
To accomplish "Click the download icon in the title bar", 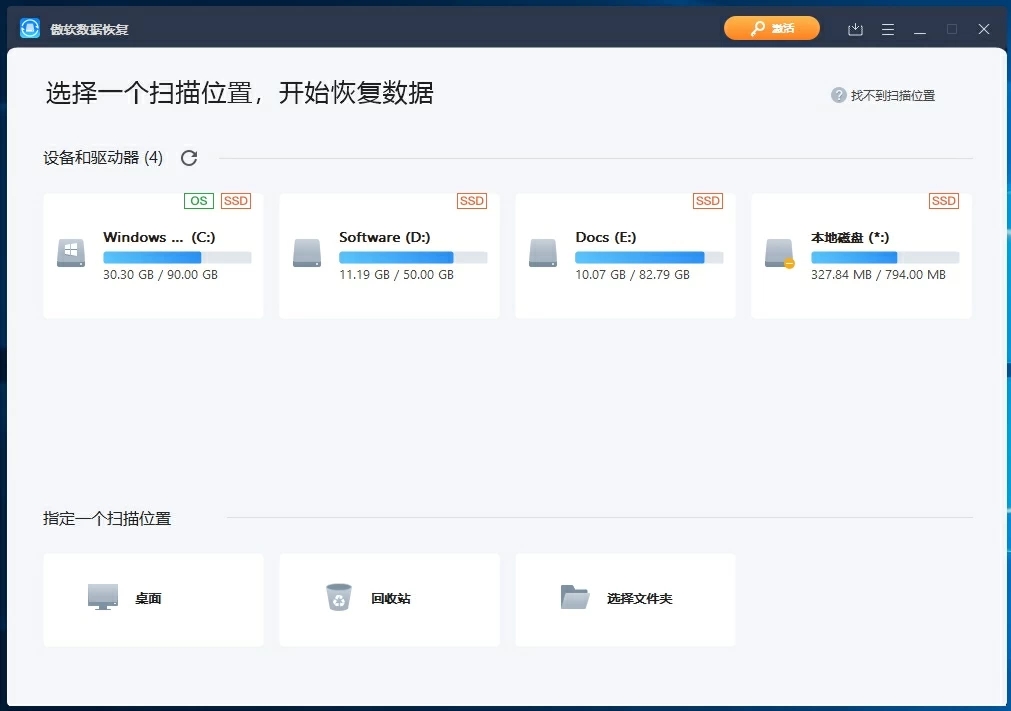I will (x=855, y=29).
